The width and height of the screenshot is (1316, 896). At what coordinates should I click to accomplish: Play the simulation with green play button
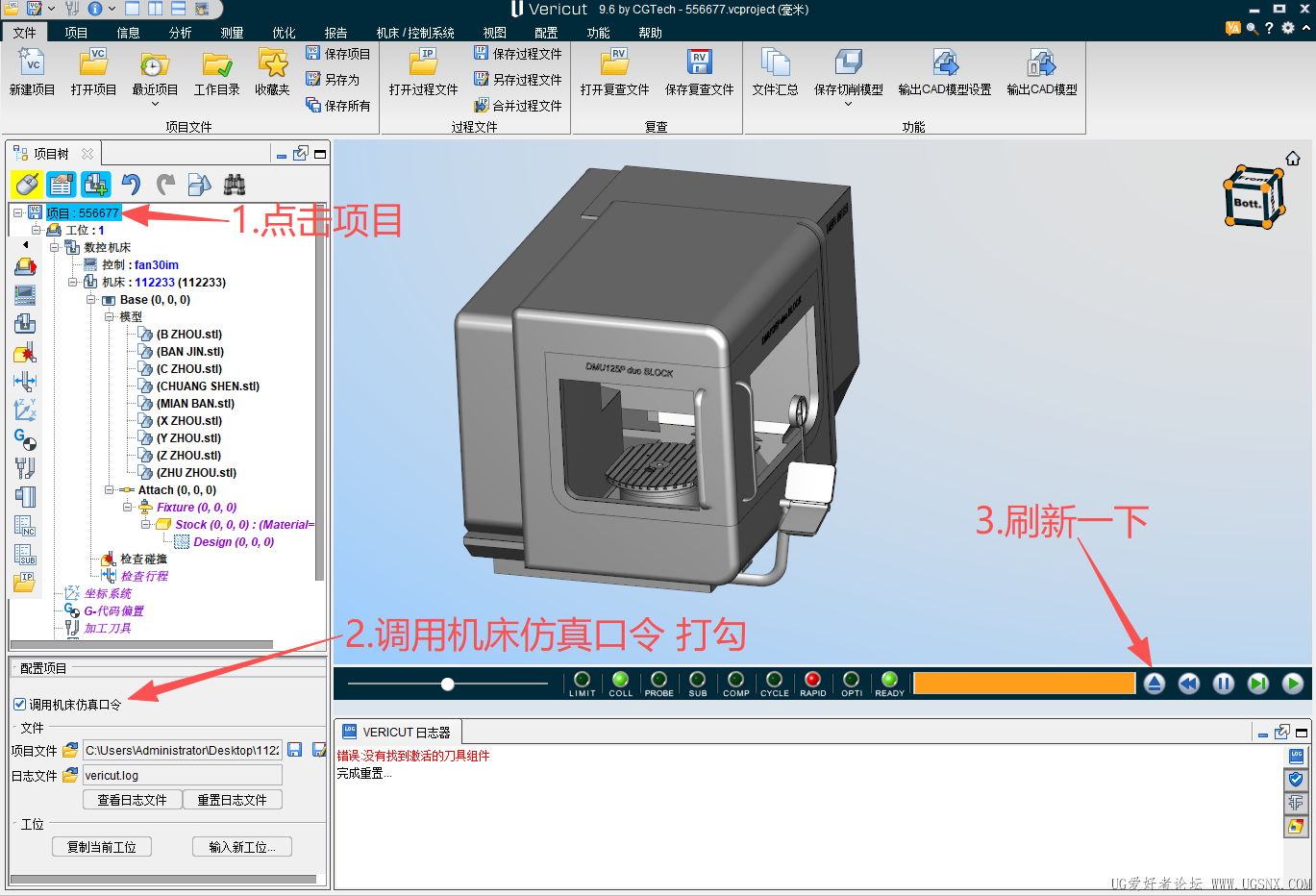pos(1293,684)
